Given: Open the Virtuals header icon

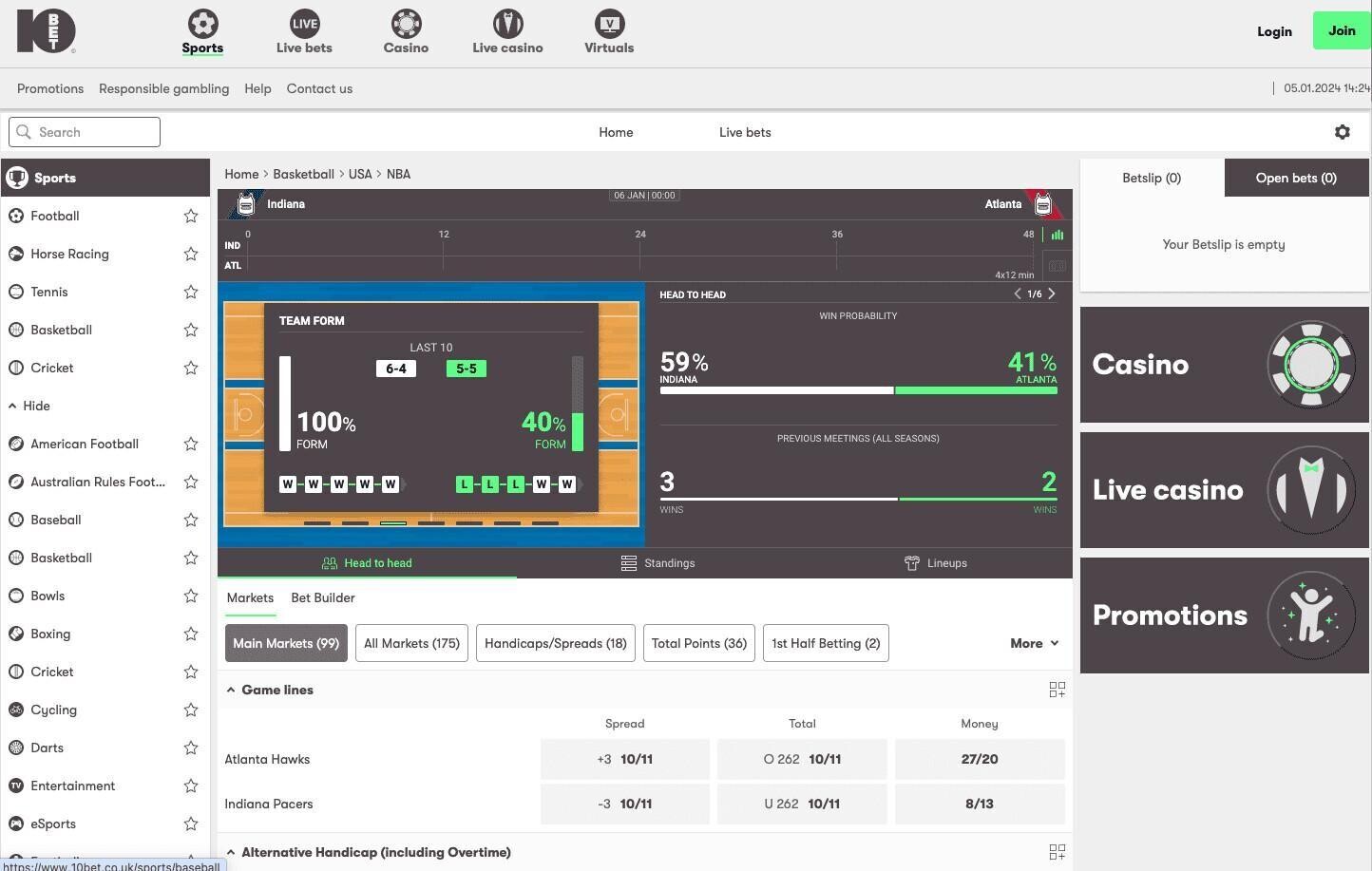Looking at the screenshot, I should pos(609,23).
